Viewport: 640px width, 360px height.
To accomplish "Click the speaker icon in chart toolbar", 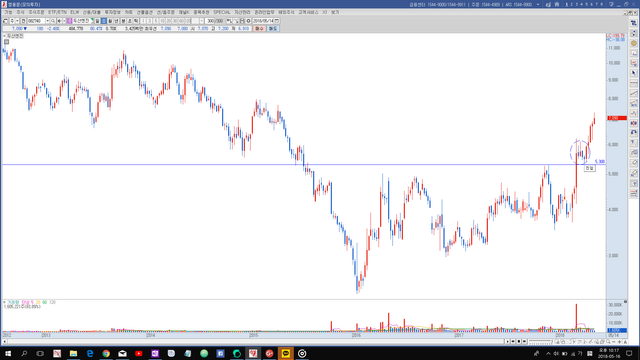I will pos(59,21).
